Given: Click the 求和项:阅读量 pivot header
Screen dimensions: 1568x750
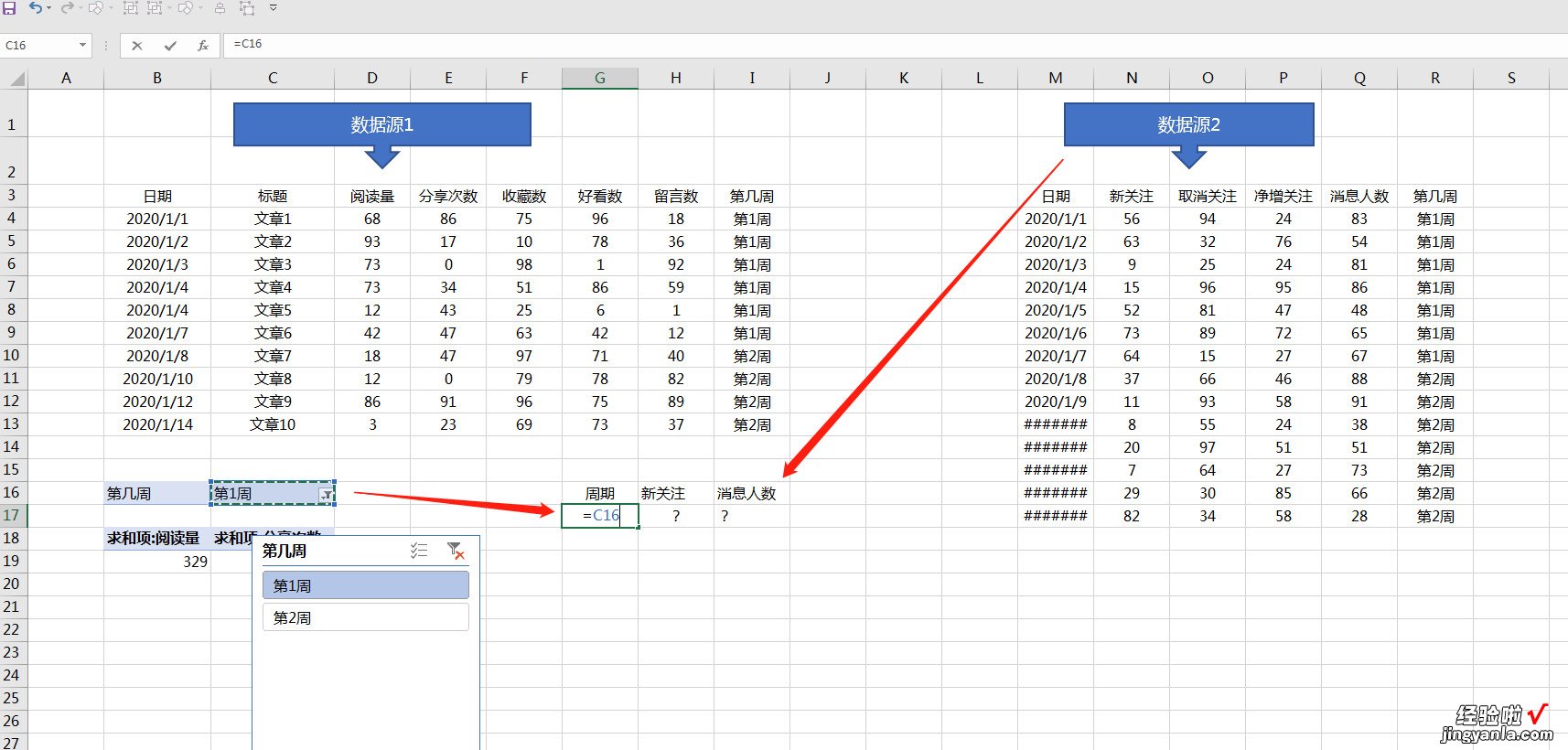Looking at the screenshot, I should (157, 539).
